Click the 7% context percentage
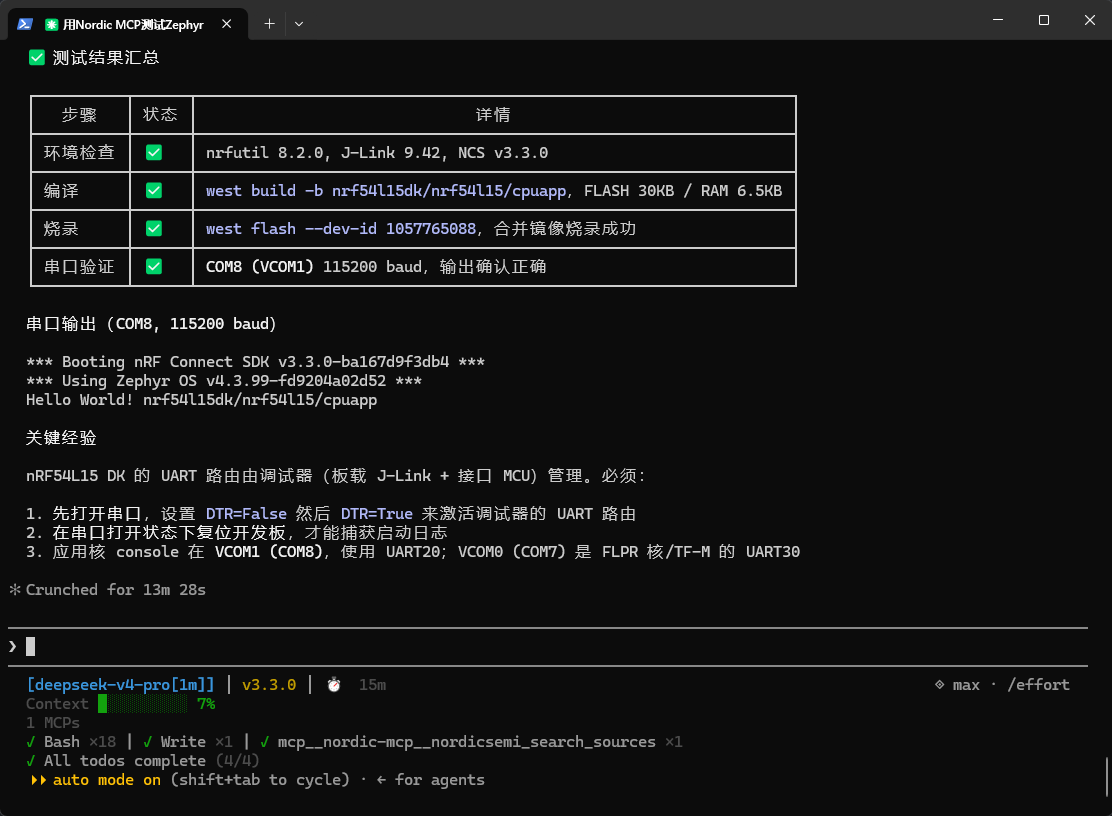This screenshot has height=816, width=1112. click(x=206, y=704)
